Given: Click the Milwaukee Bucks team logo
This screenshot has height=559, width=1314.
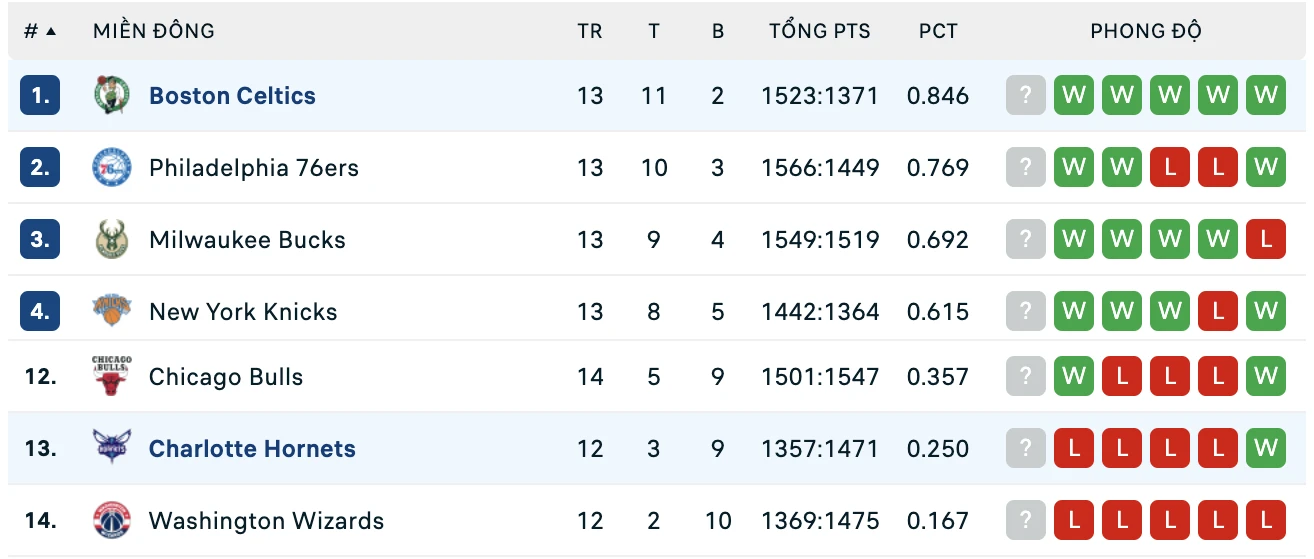Looking at the screenshot, I should pyautogui.click(x=111, y=240).
